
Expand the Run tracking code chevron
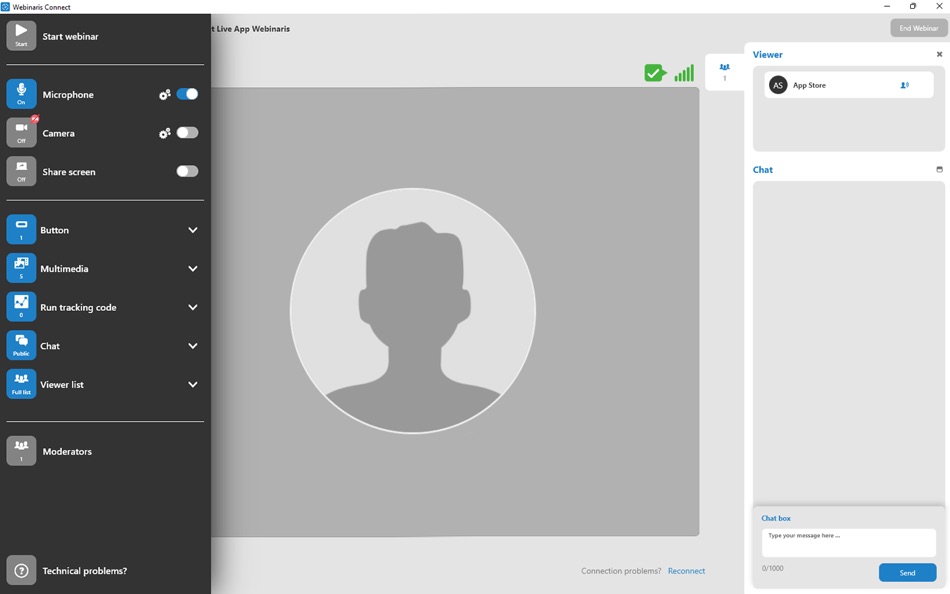pos(193,307)
